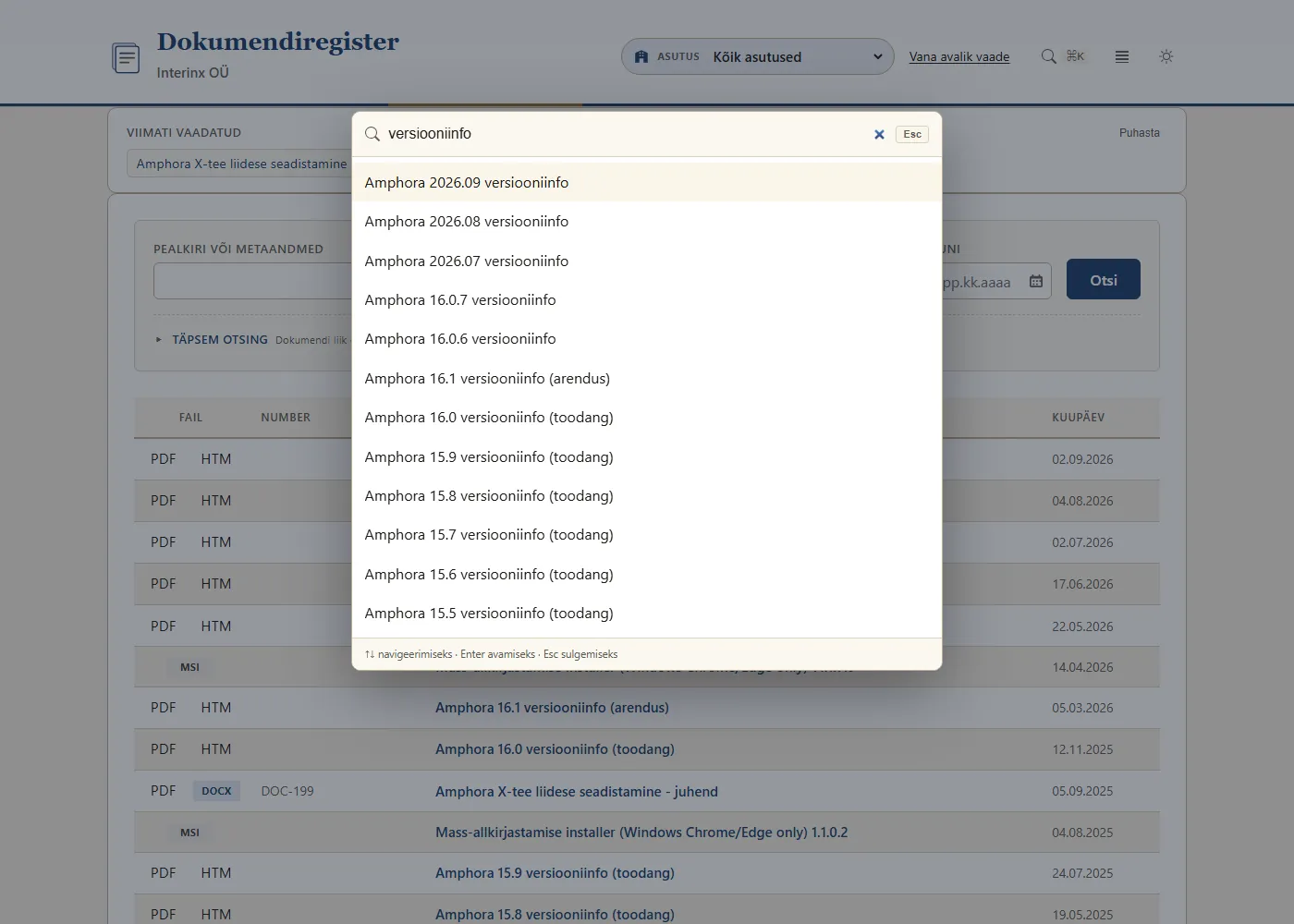Open Vana avalik vaade link
1294x924 pixels.
pos(959,56)
